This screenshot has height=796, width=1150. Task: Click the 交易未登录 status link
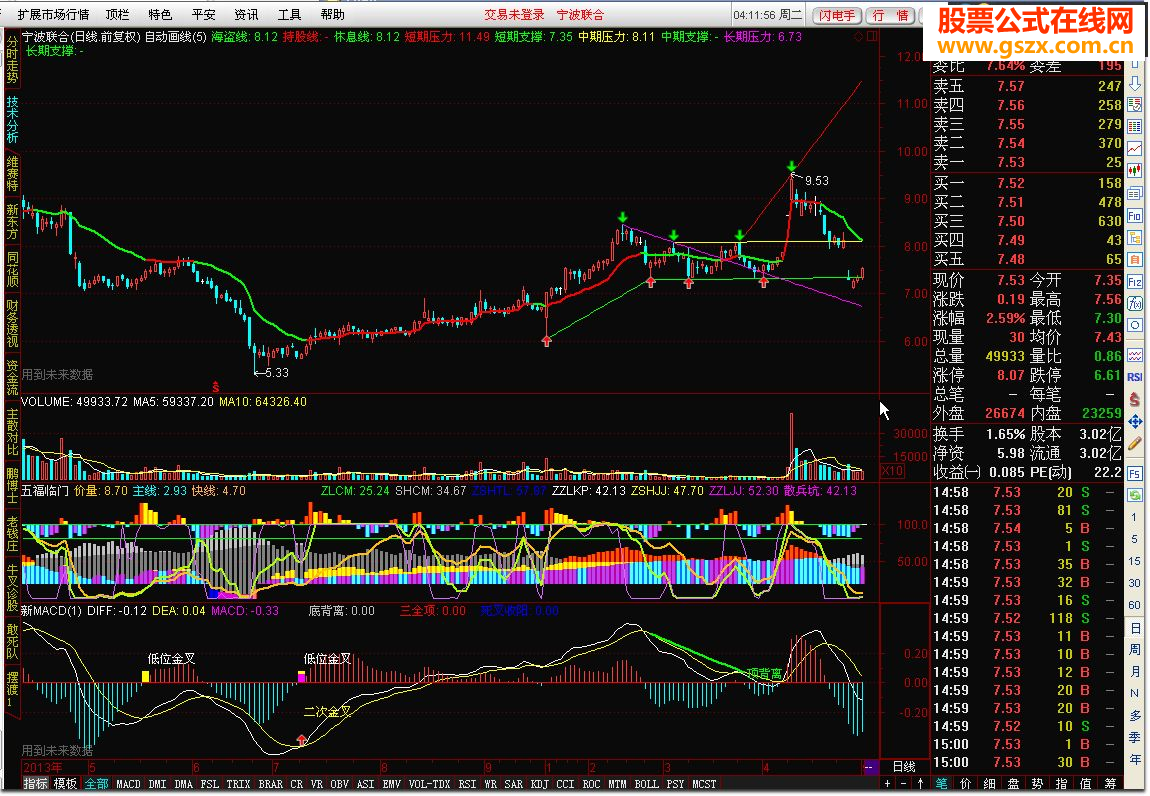tap(514, 15)
